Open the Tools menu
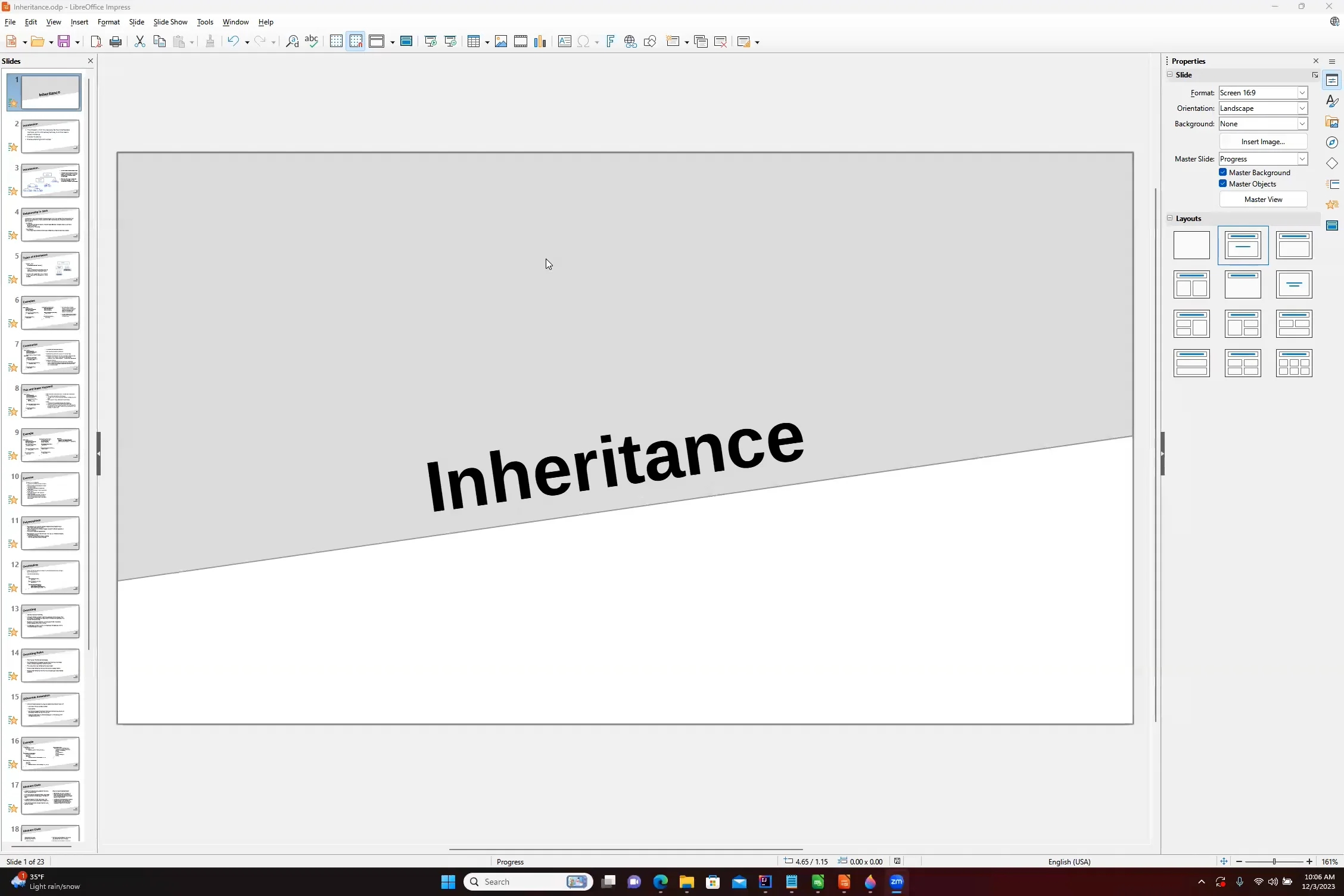Viewport: 1344px width, 896px height. click(x=205, y=22)
